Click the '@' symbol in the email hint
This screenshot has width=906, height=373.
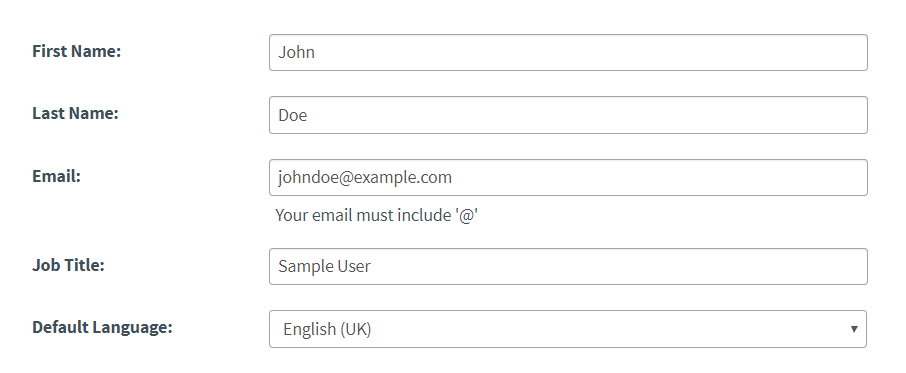(x=466, y=215)
